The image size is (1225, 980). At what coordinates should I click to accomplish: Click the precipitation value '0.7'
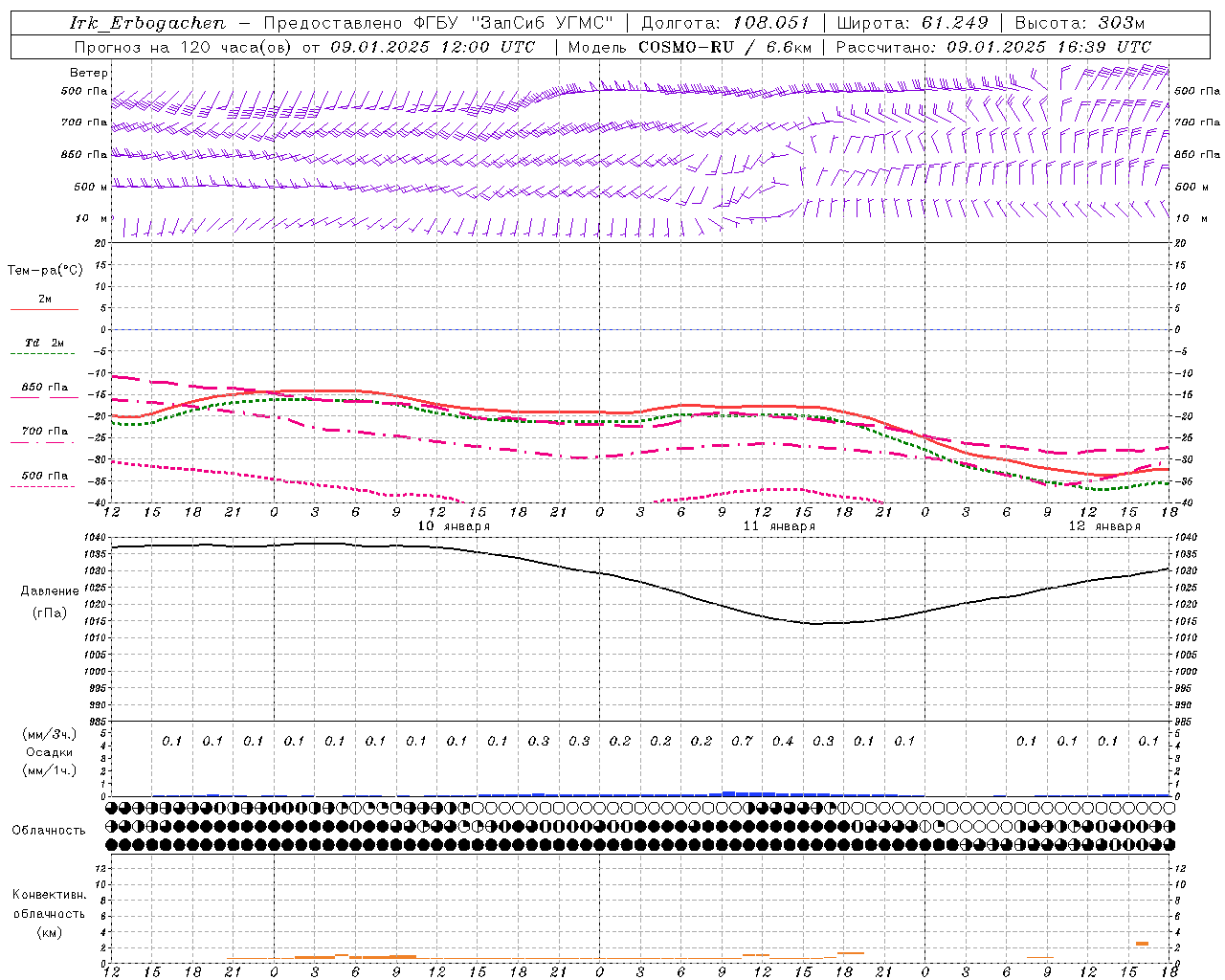tap(742, 741)
